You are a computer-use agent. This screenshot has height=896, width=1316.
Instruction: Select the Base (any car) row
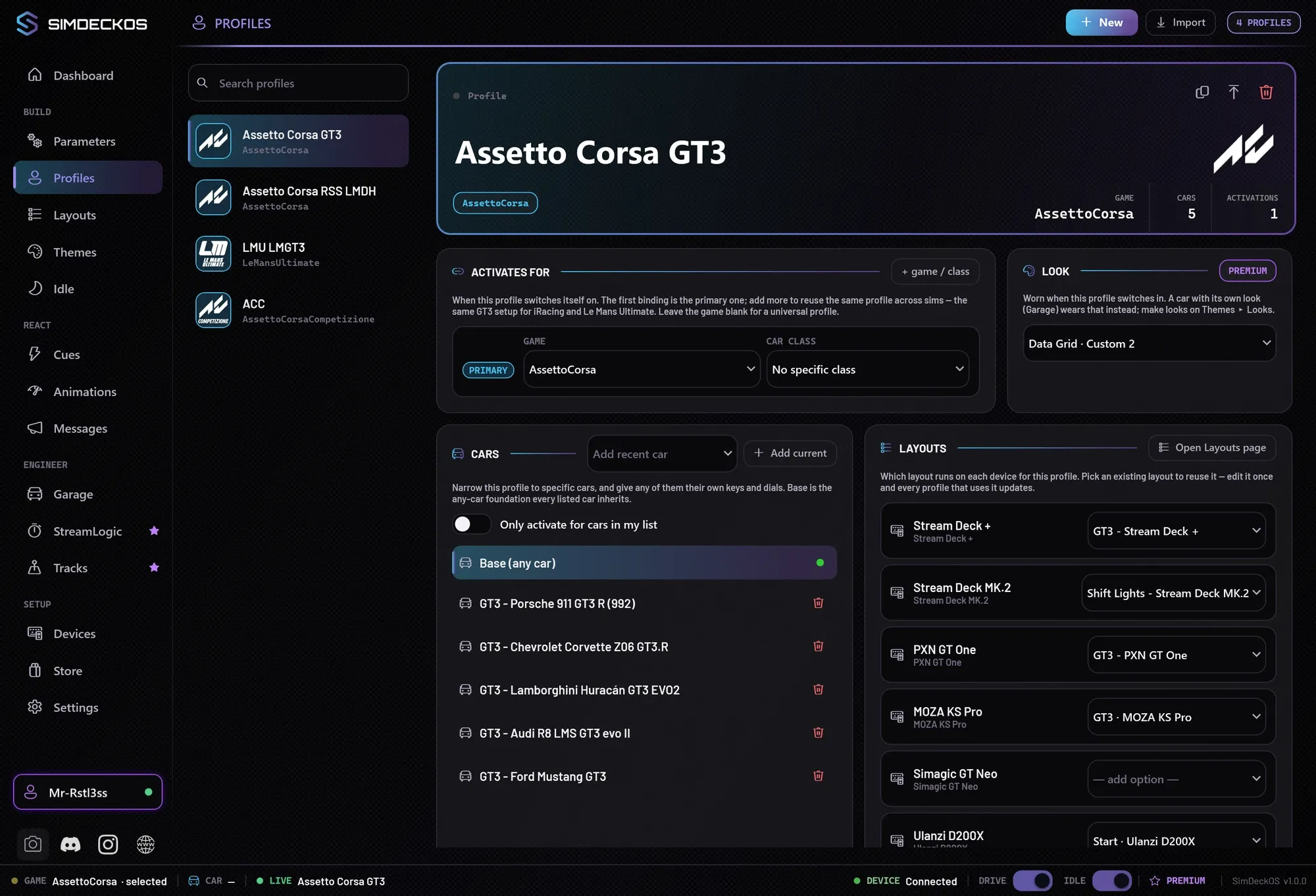click(x=644, y=563)
